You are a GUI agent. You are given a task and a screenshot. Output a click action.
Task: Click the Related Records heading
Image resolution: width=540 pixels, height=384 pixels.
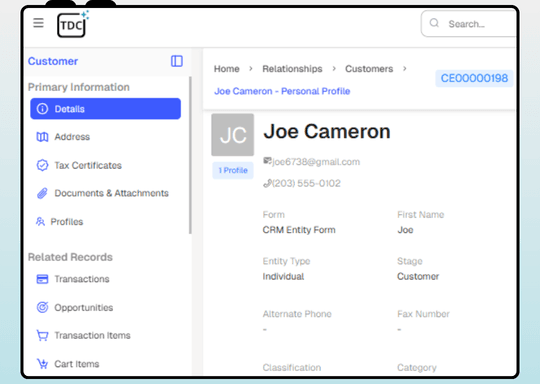(x=70, y=257)
